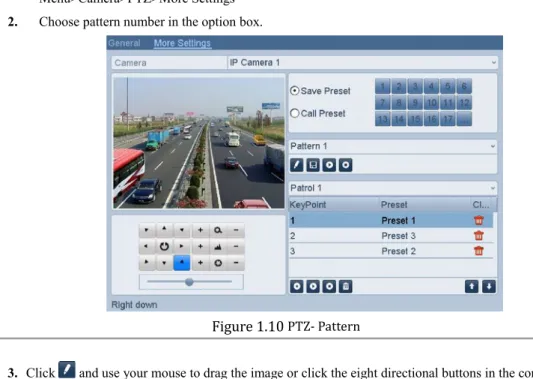533x379 pixels.
Task: Click the stop icon in the Pattern row
Action: pos(346,165)
